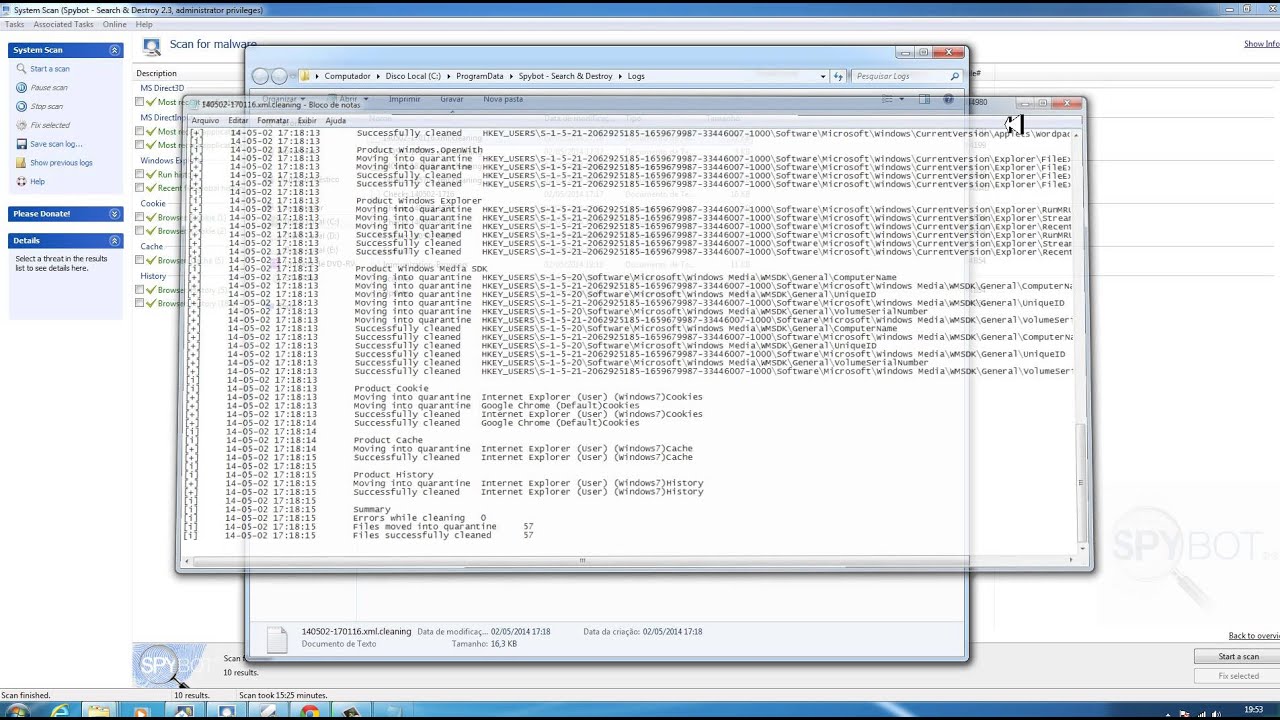Screen dimensions: 1280x720
Task: Click the Description column header in Spybot
Action: [x=156, y=73]
